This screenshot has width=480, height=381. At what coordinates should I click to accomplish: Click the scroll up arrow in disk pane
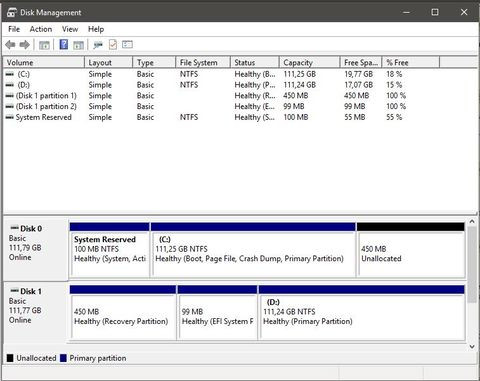[472, 221]
